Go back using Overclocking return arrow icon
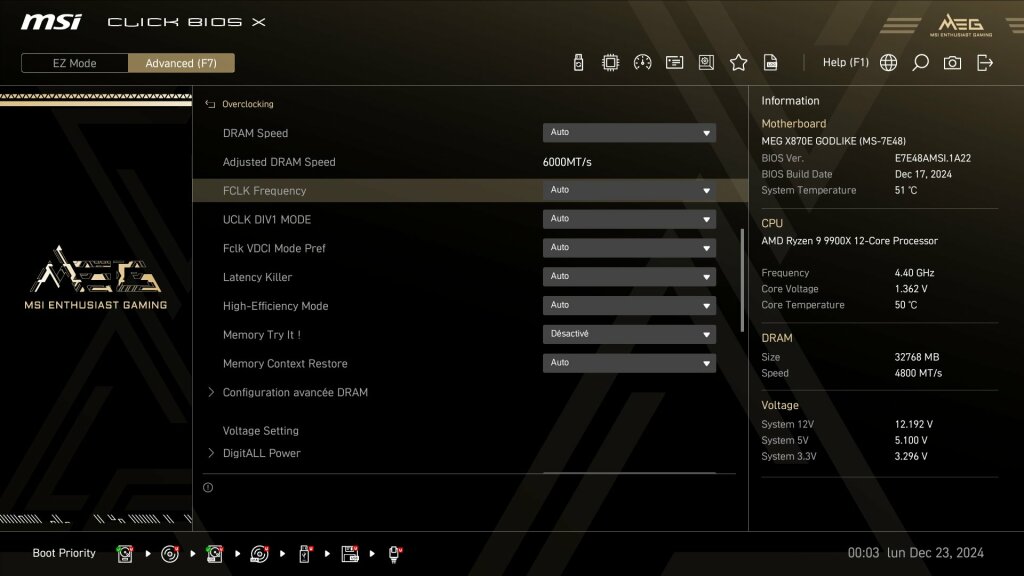The image size is (1024, 576). pos(210,104)
